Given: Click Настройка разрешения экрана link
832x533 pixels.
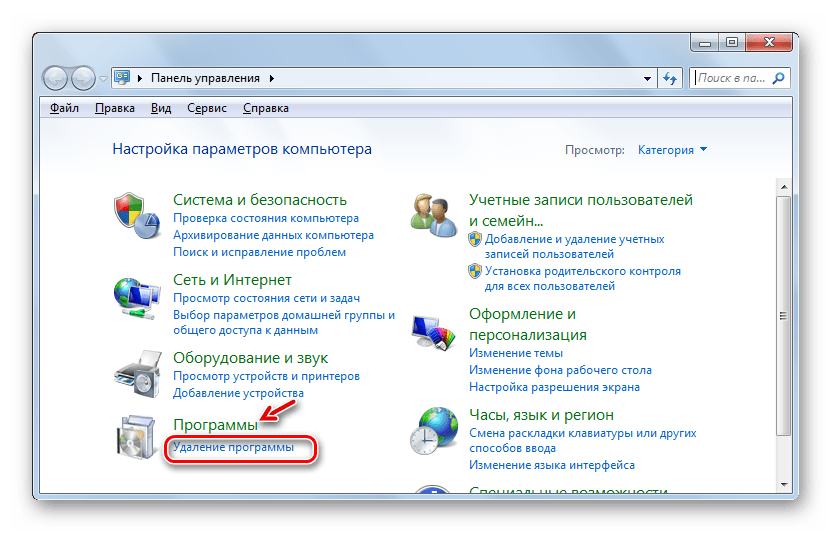Looking at the screenshot, I should click(554, 388).
